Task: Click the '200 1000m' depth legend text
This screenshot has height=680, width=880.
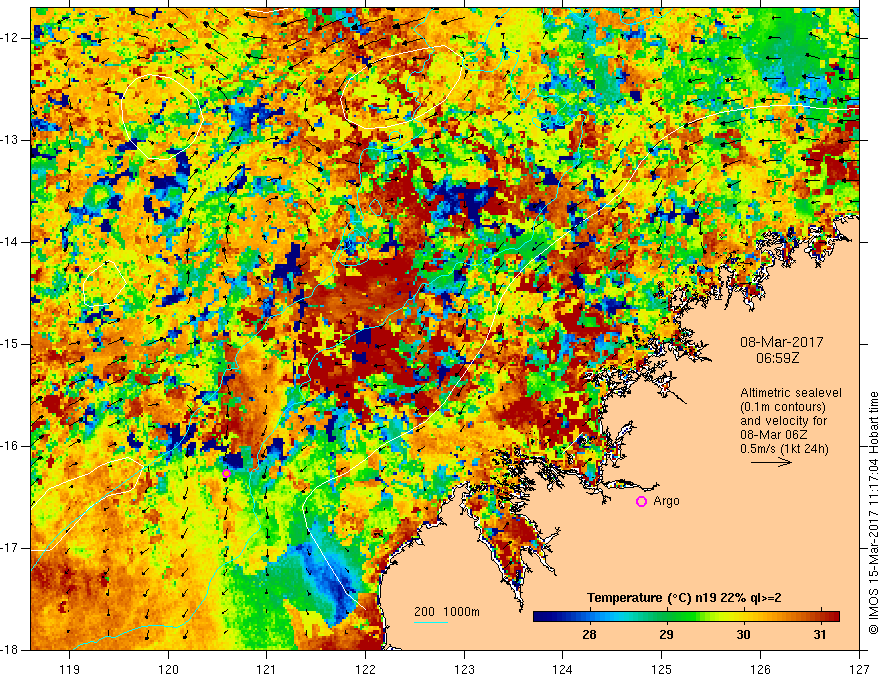Action: (x=447, y=612)
